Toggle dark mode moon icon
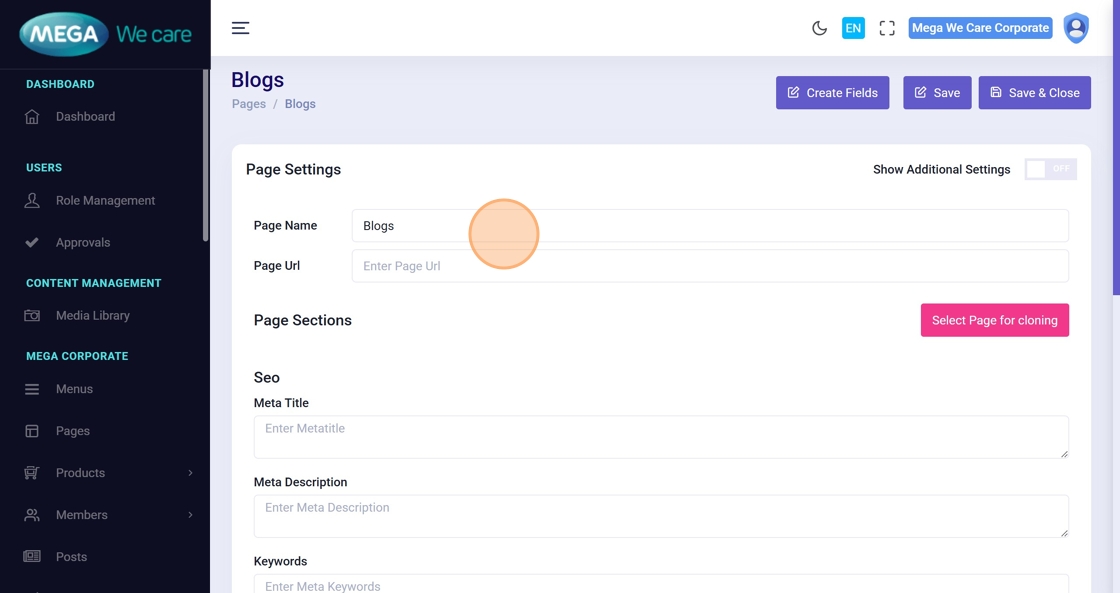 tap(819, 28)
